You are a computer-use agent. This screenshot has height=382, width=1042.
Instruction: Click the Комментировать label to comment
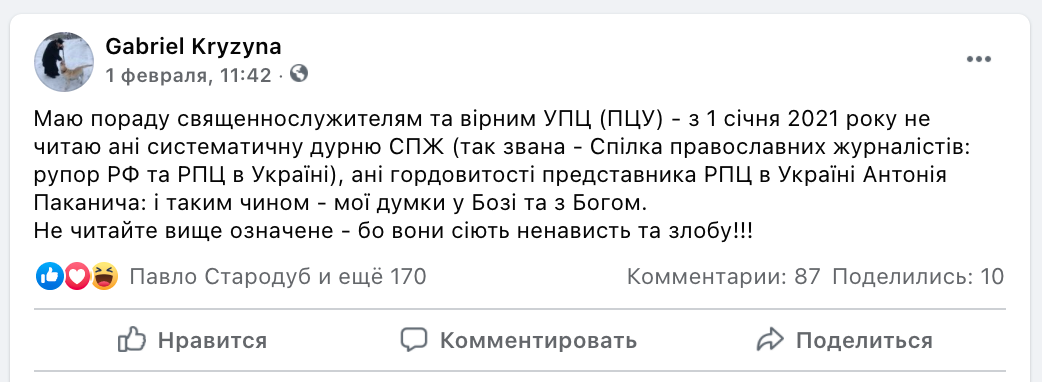pyautogui.click(x=538, y=341)
